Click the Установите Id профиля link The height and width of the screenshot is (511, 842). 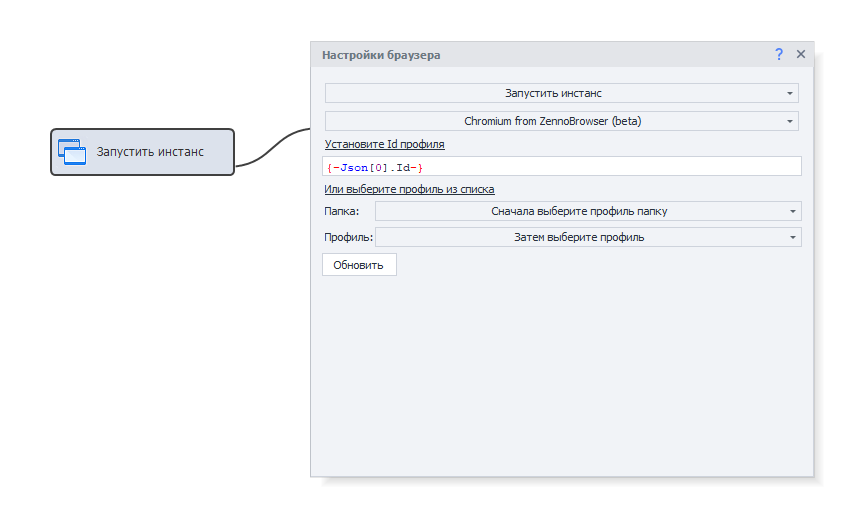384,144
